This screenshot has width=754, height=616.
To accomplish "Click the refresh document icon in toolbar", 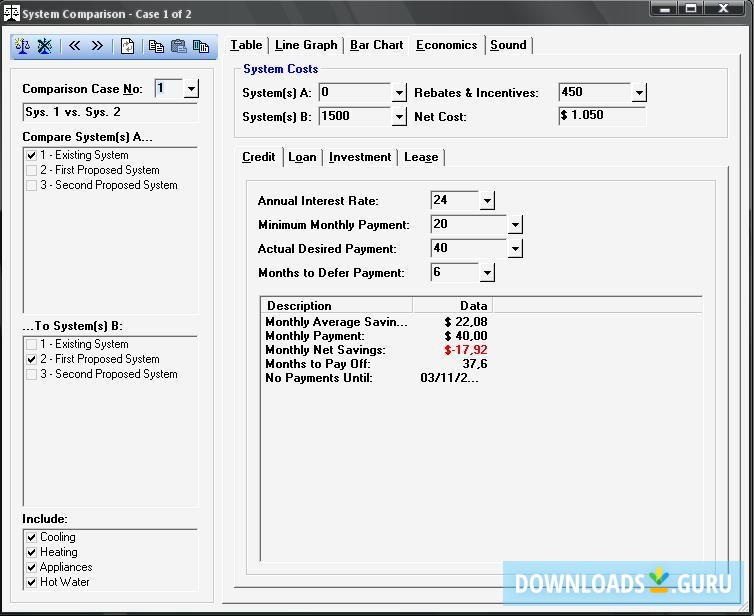I will (x=127, y=46).
